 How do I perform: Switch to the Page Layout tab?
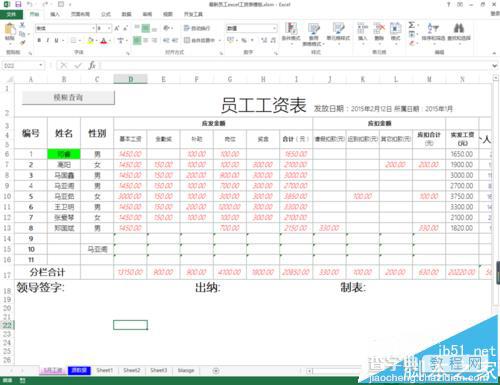pos(80,14)
